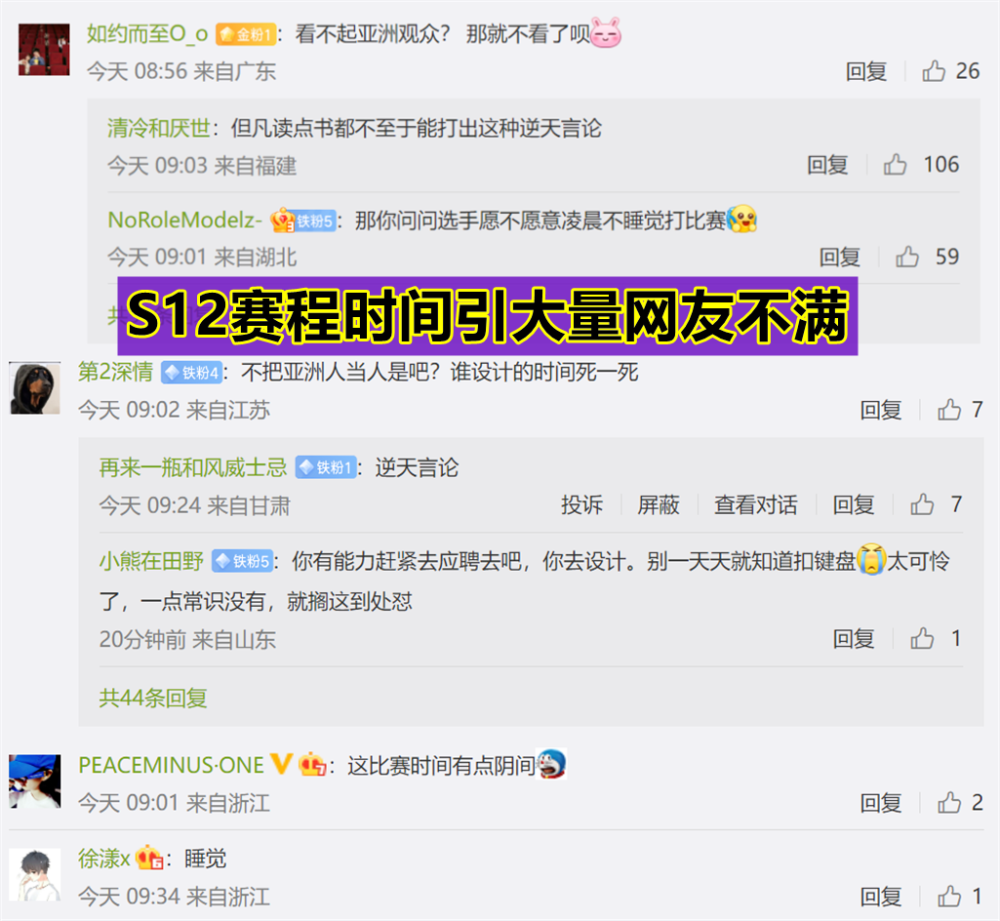Click 屏蔽 to block the 逆天言论 reply
This screenshot has height=921, width=1000.
659,505
